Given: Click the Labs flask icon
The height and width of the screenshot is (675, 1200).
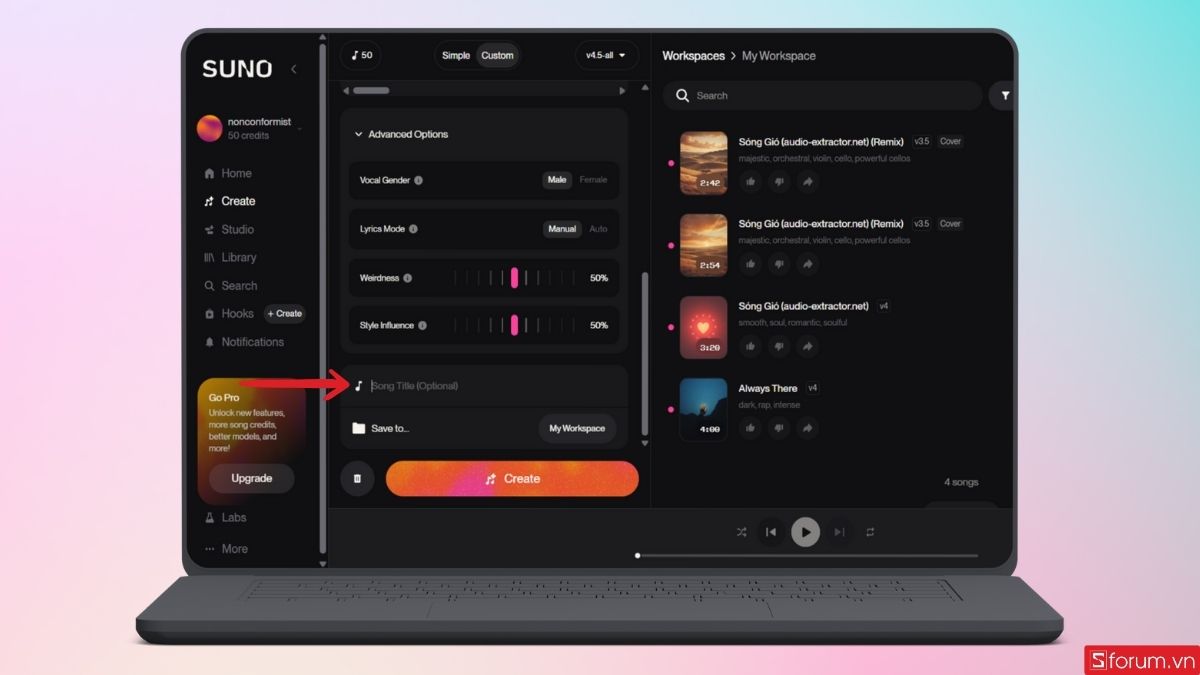Looking at the screenshot, I should 210,518.
